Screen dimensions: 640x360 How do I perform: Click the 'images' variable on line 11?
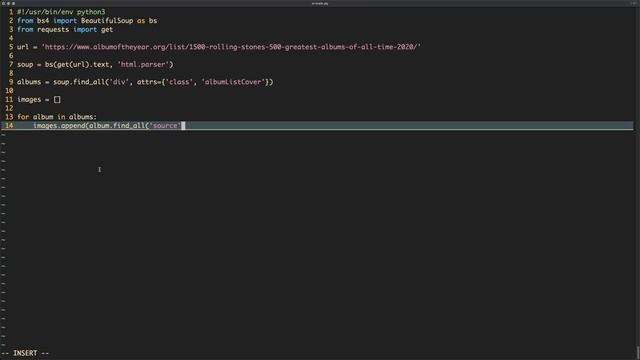(x=29, y=100)
